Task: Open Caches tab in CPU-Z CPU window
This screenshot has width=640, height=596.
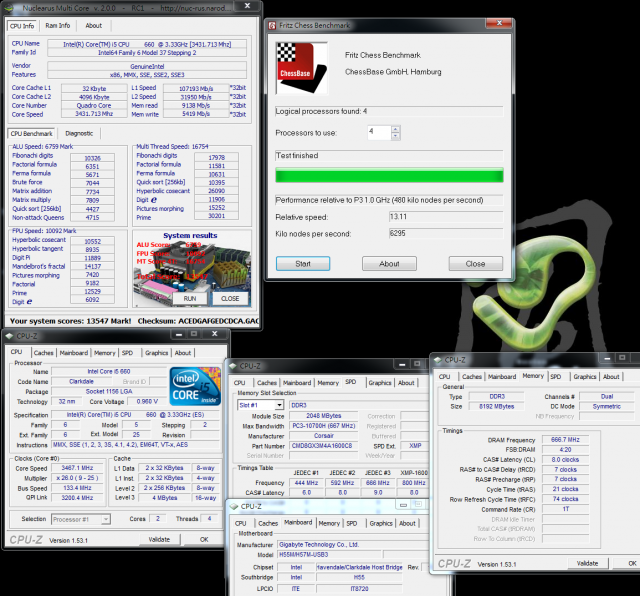Action: (43, 353)
